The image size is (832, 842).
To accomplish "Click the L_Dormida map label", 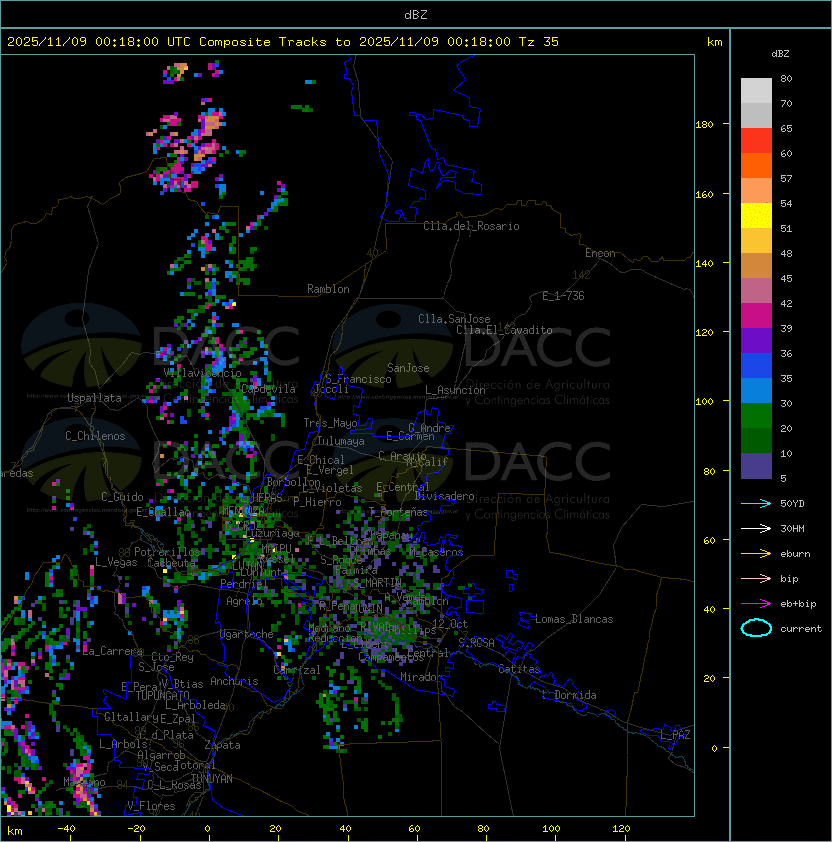I will (569, 695).
